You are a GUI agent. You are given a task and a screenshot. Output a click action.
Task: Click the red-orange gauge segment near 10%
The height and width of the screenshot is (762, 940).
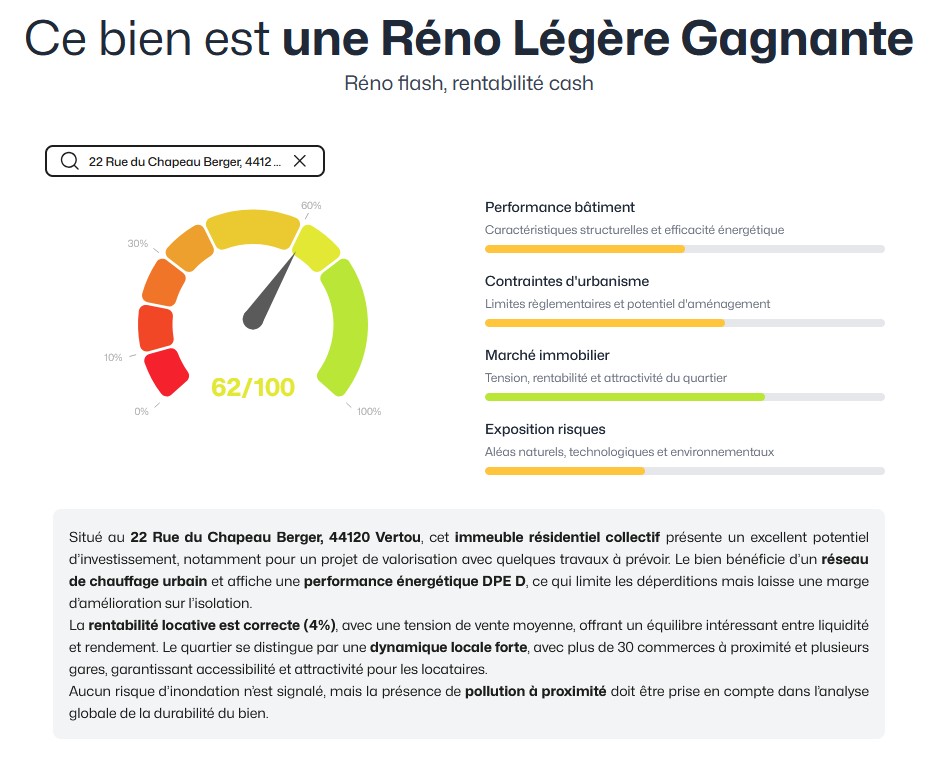click(x=156, y=327)
